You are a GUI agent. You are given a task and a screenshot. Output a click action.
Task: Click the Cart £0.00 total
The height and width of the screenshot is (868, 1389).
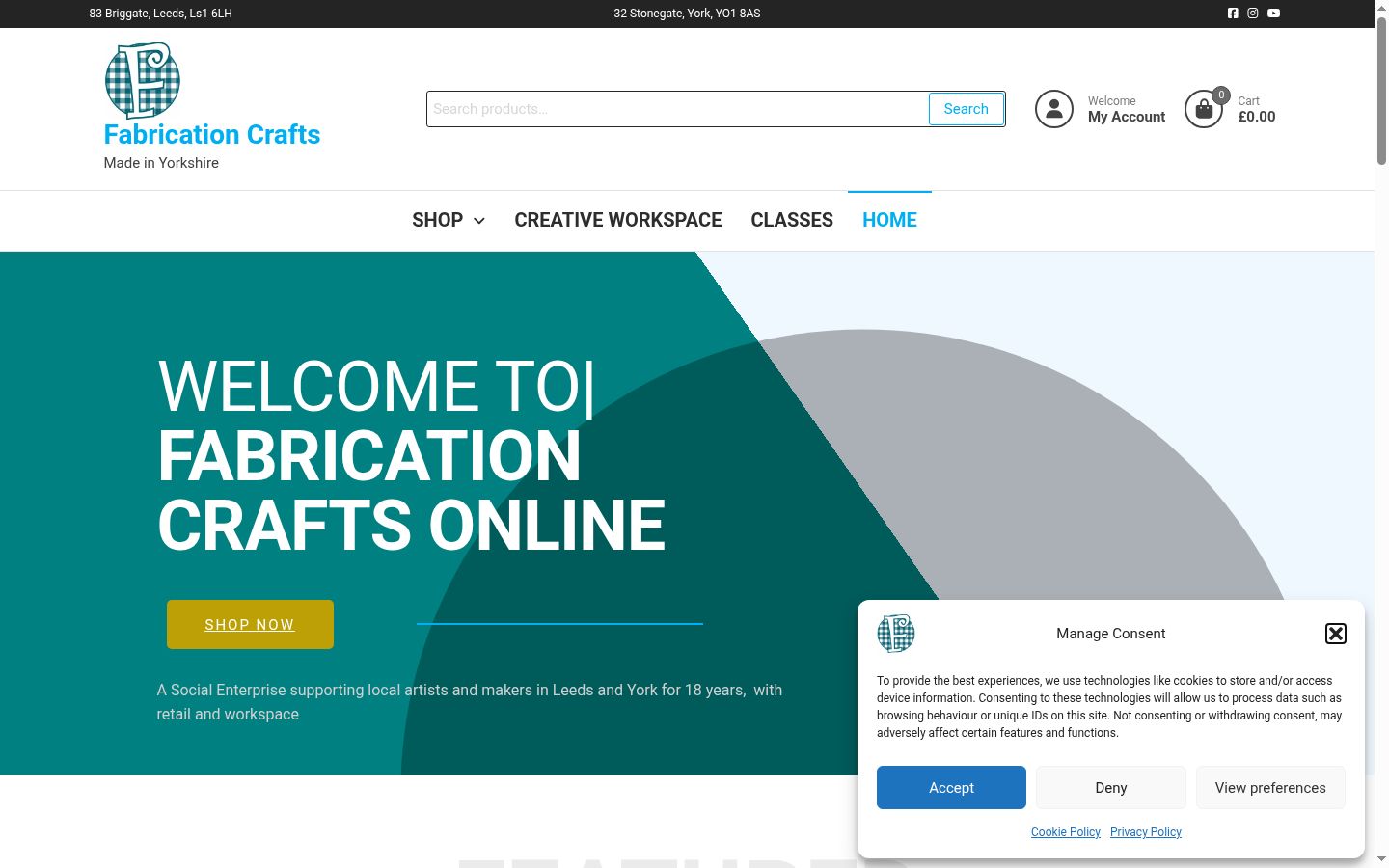click(1257, 117)
